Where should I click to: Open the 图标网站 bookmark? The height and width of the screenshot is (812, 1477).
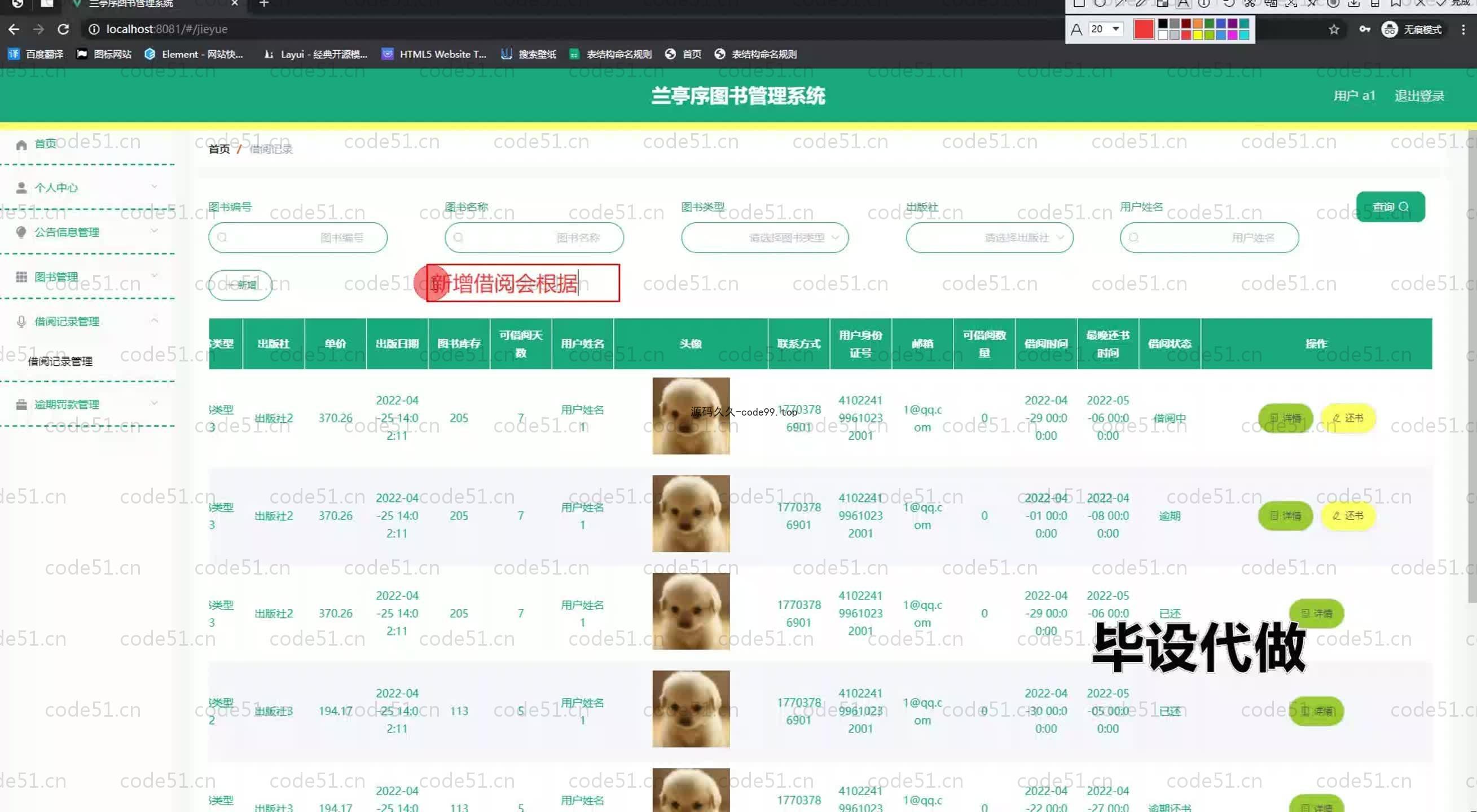point(104,54)
